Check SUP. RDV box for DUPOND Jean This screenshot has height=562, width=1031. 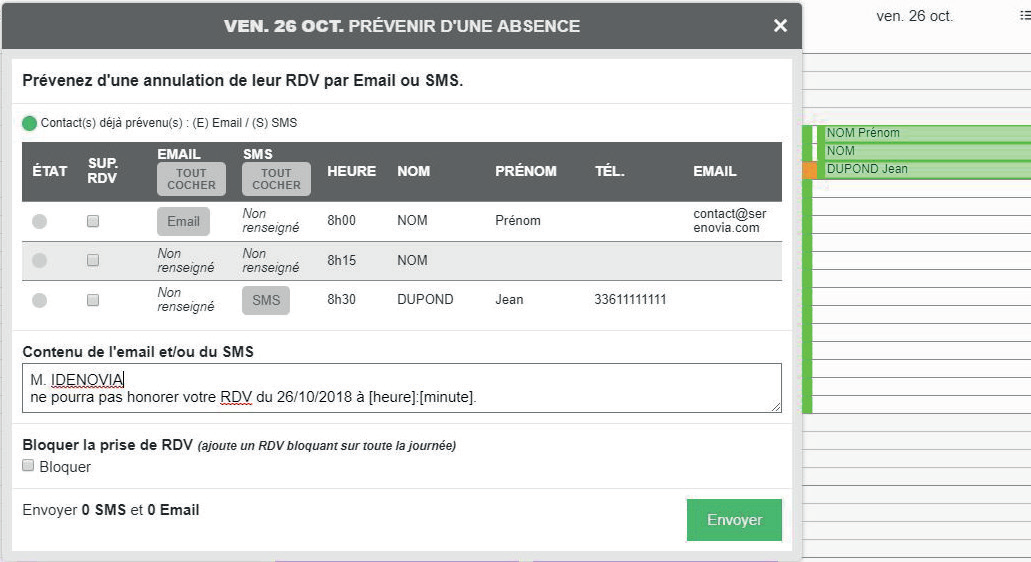tap(93, 300)
